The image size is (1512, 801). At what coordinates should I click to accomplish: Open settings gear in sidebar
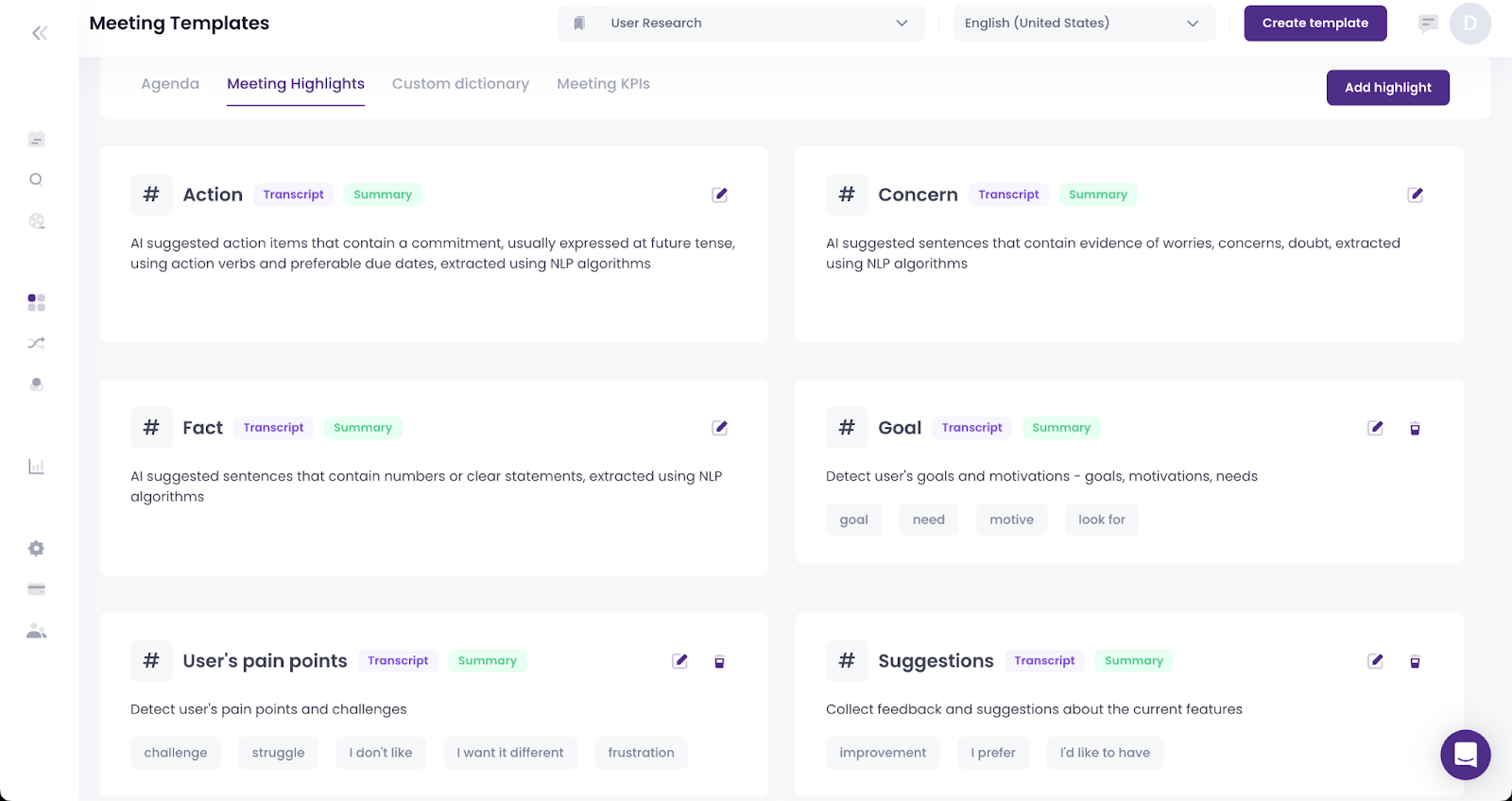click(36, 549)
